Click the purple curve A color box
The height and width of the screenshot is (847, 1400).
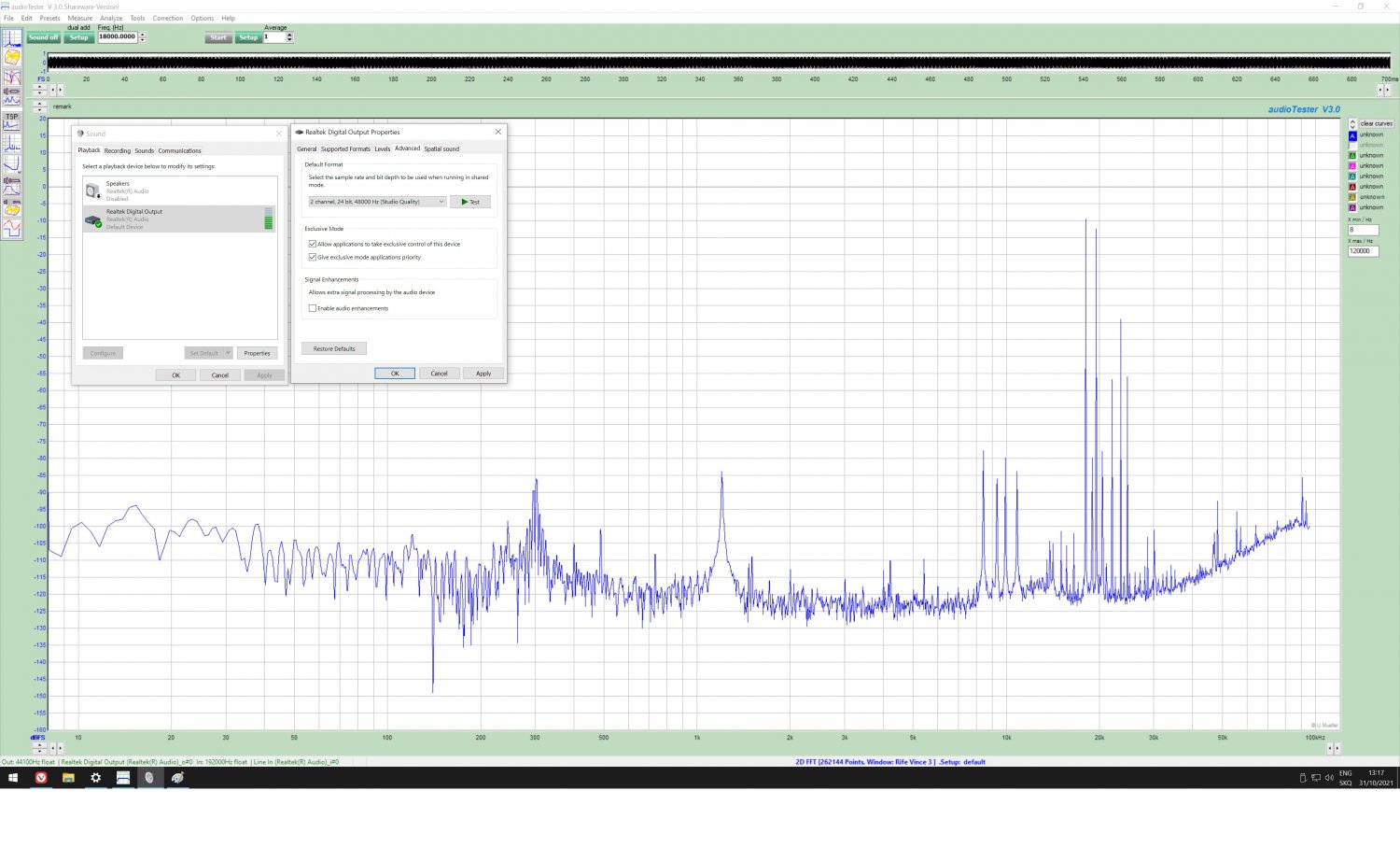(x=1352, y=207)
